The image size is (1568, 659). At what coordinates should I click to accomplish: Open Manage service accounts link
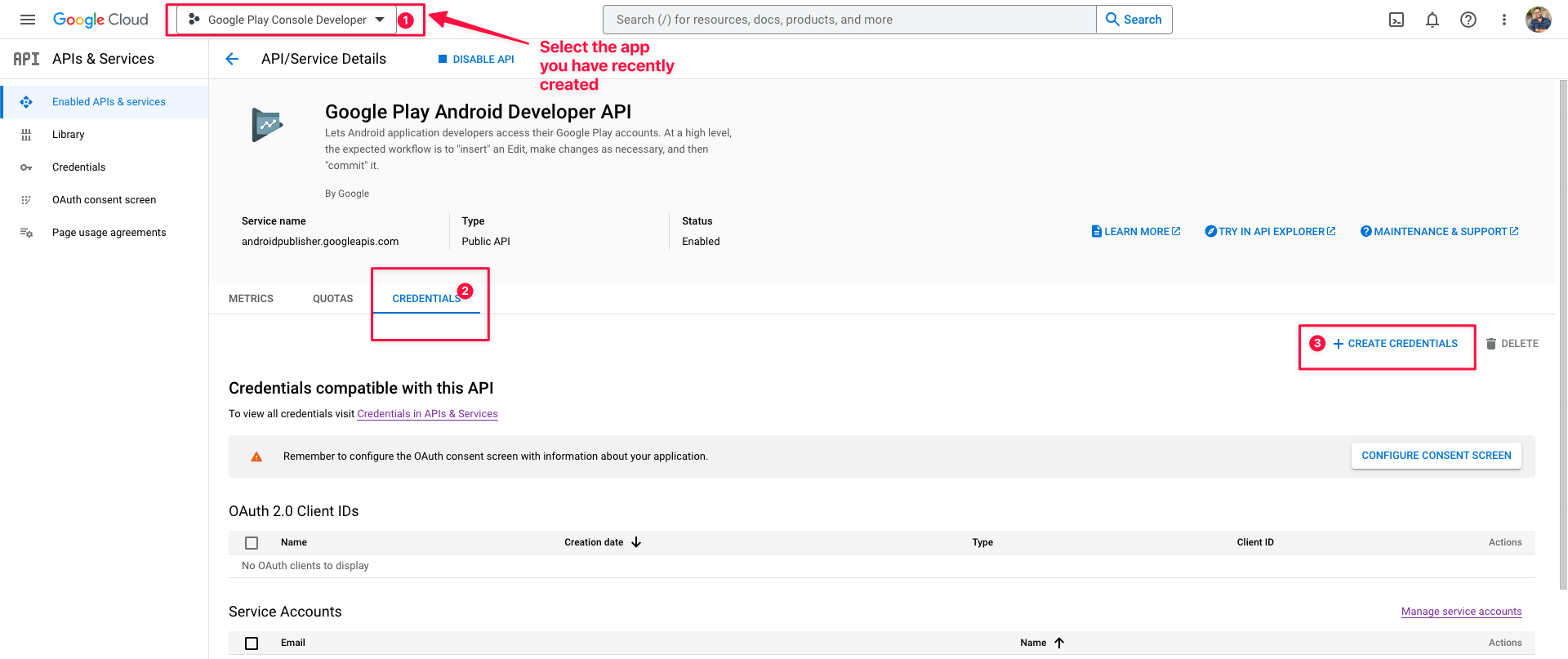click(1461, 612)
